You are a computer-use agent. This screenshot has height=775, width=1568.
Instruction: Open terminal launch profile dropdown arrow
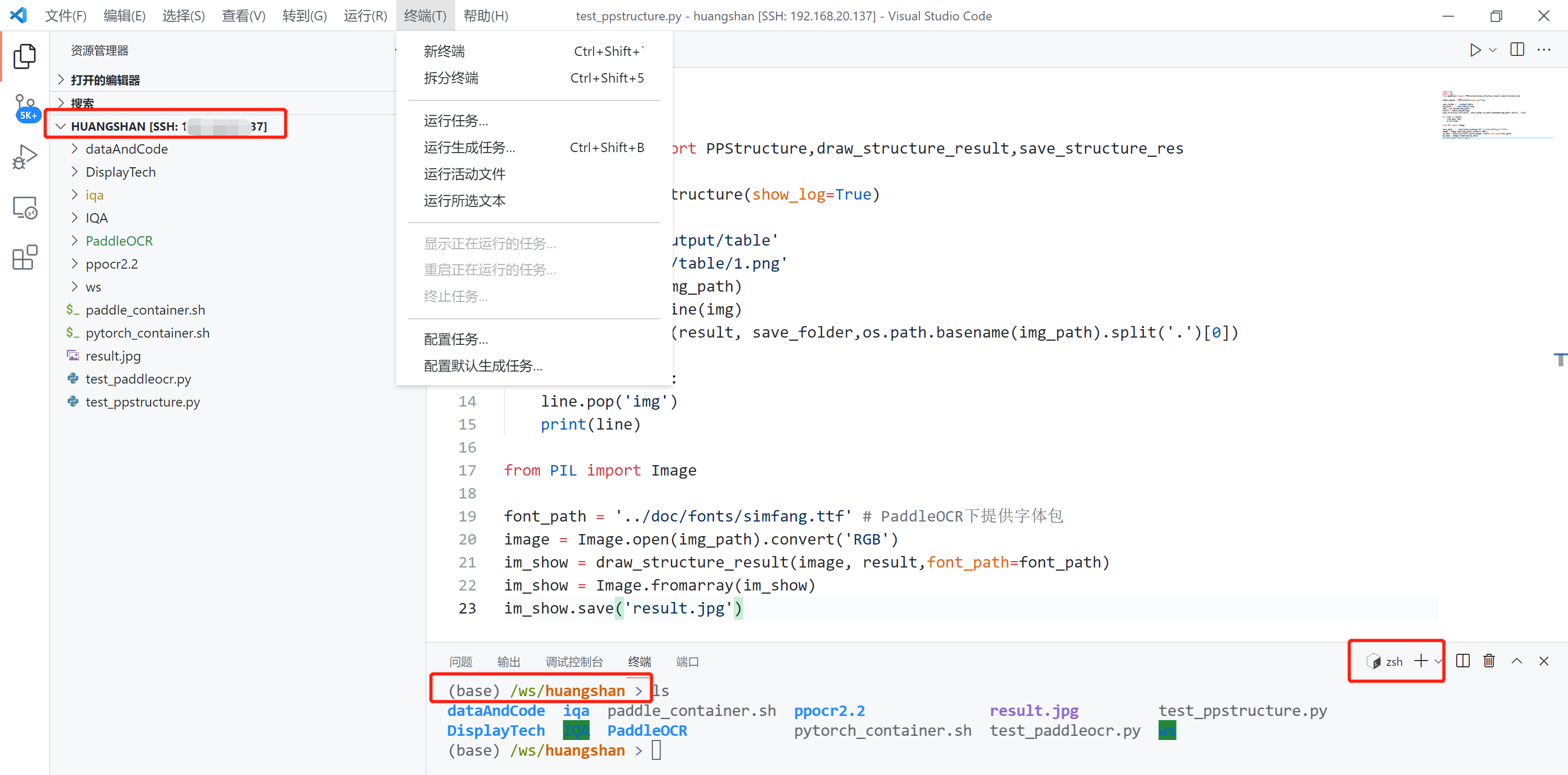(x=1437, y=661)
